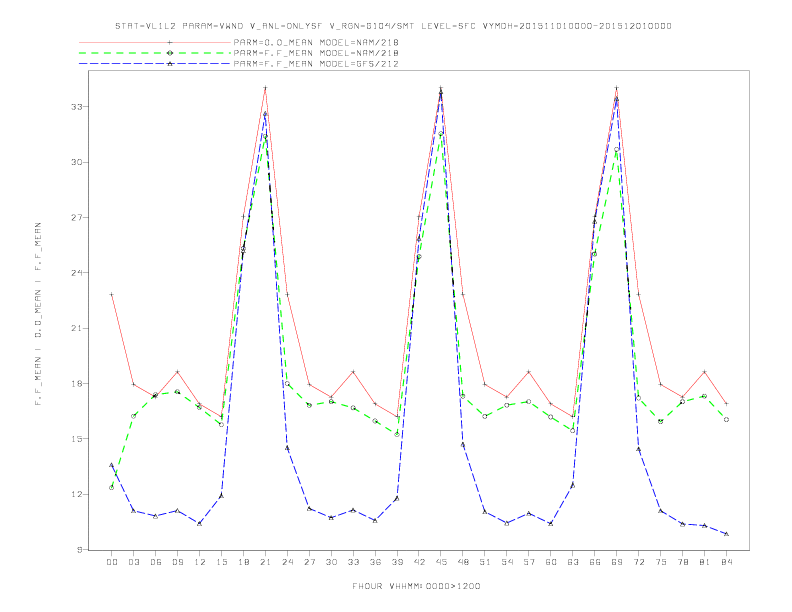
Task: Click blue line data point at hour 84
Action: pyautogui.click(x=726, y=534)
